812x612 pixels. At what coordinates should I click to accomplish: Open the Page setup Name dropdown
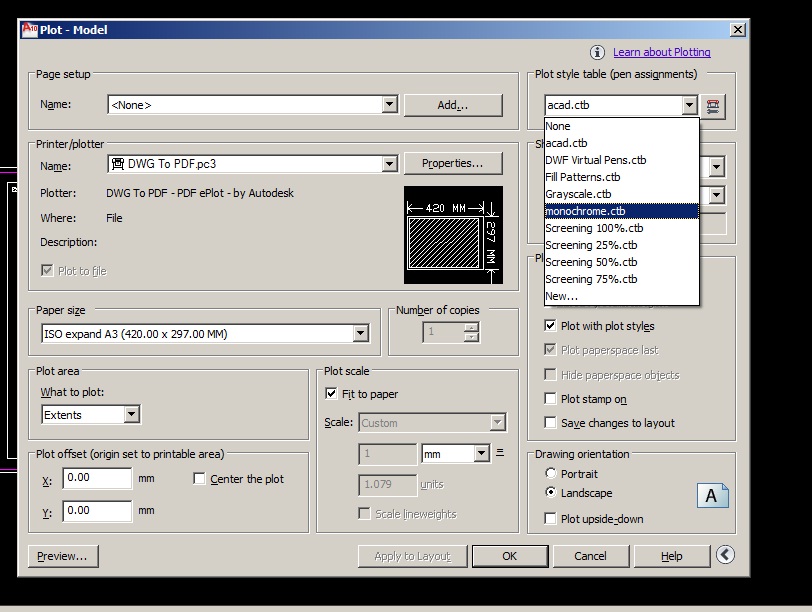389,105
